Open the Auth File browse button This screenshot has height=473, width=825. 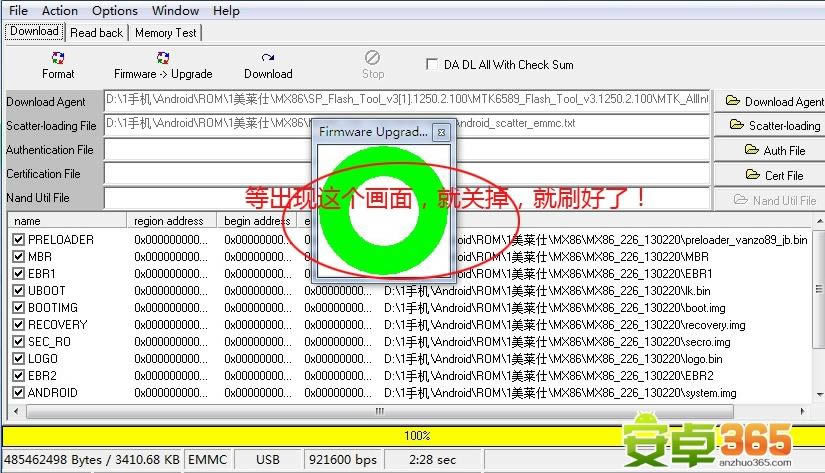(769, 150)
